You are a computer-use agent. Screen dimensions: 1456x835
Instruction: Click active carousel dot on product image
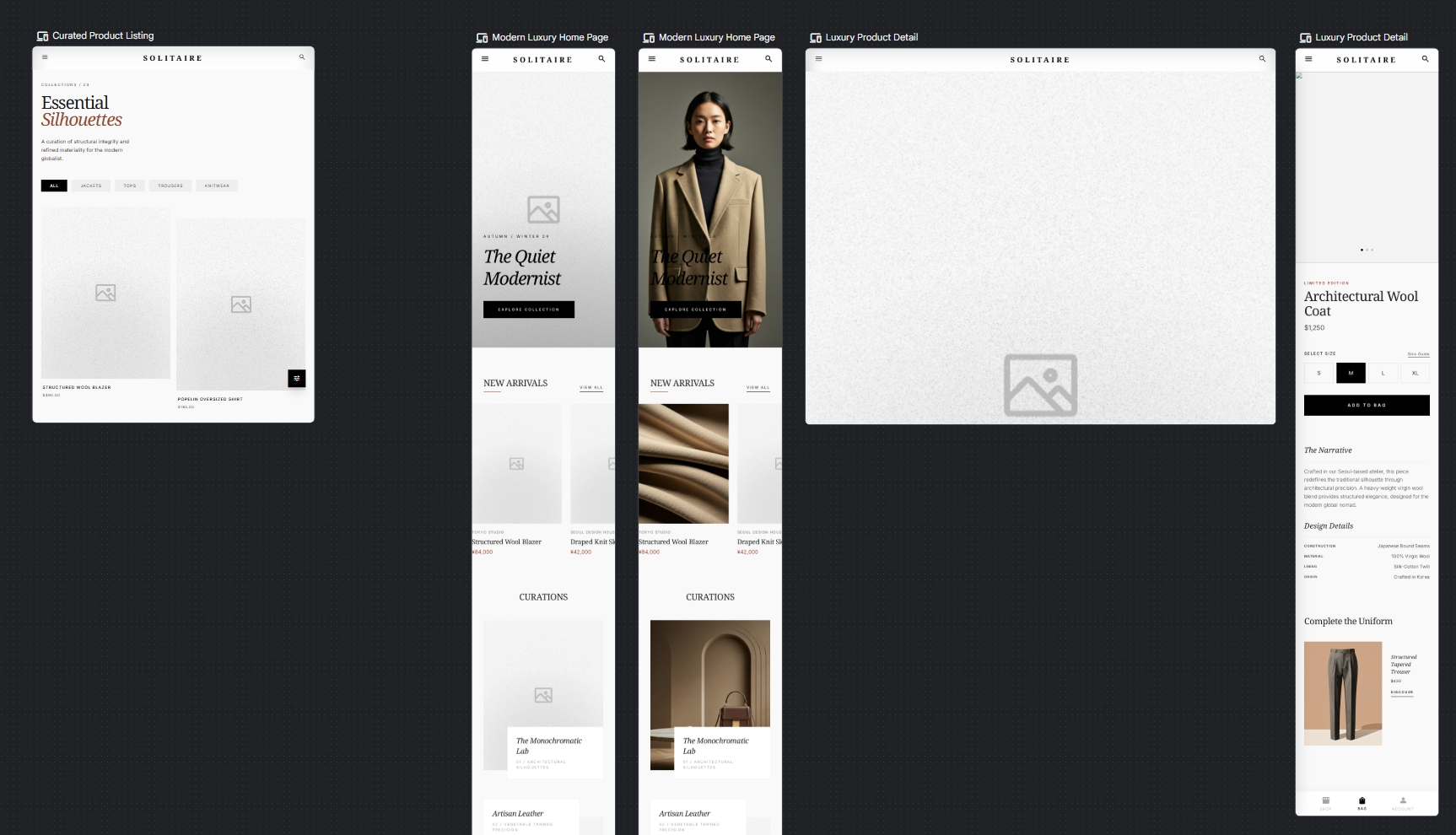pyautogui.click(x=1362, y=250)
